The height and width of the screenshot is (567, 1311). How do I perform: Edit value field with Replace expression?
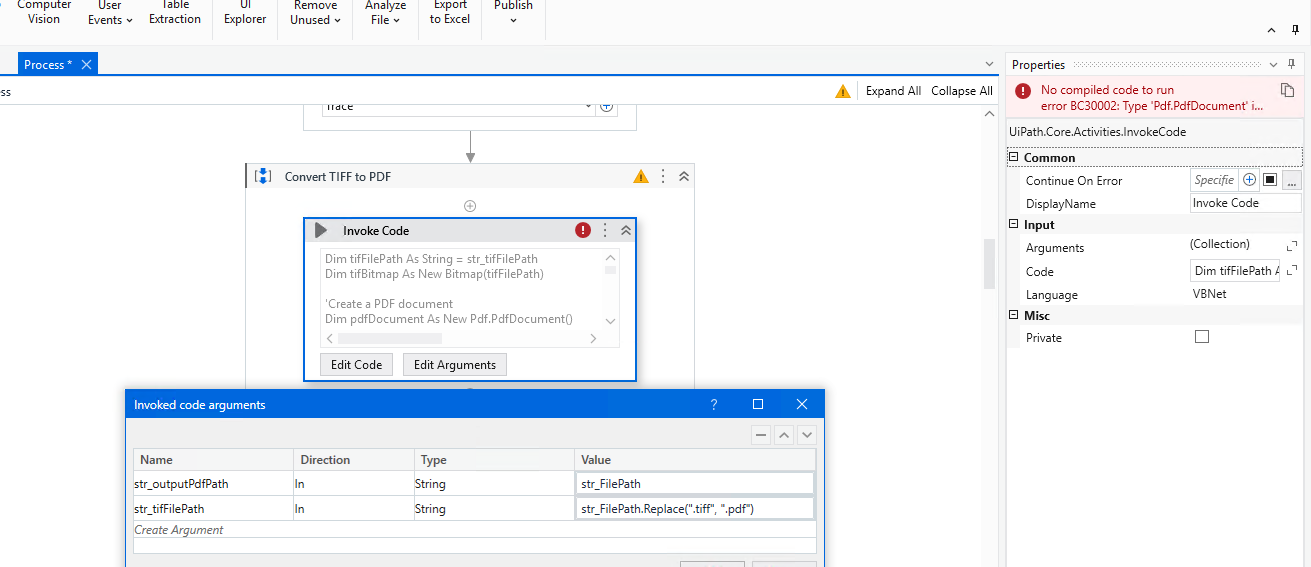click(x=695, y=509)
